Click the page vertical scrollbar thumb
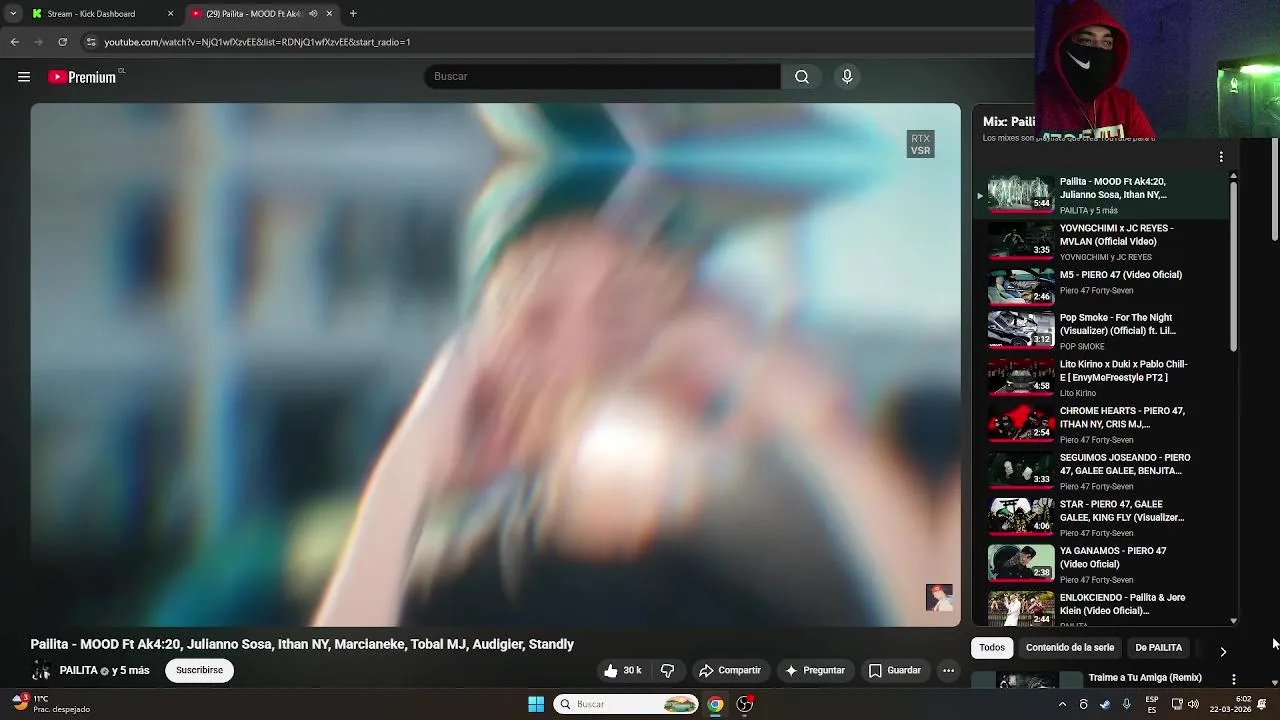Screen dimensions: 1280x720 pyautogui.click(x=1275, y=190)
